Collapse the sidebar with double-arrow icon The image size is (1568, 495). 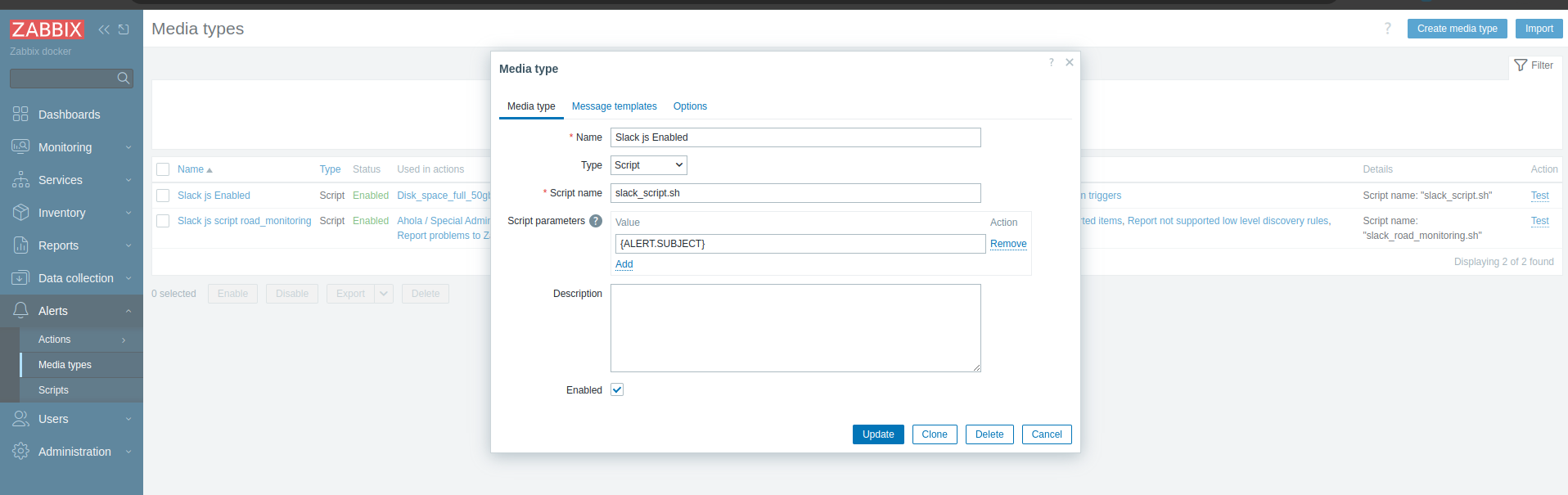click(104, 29)
